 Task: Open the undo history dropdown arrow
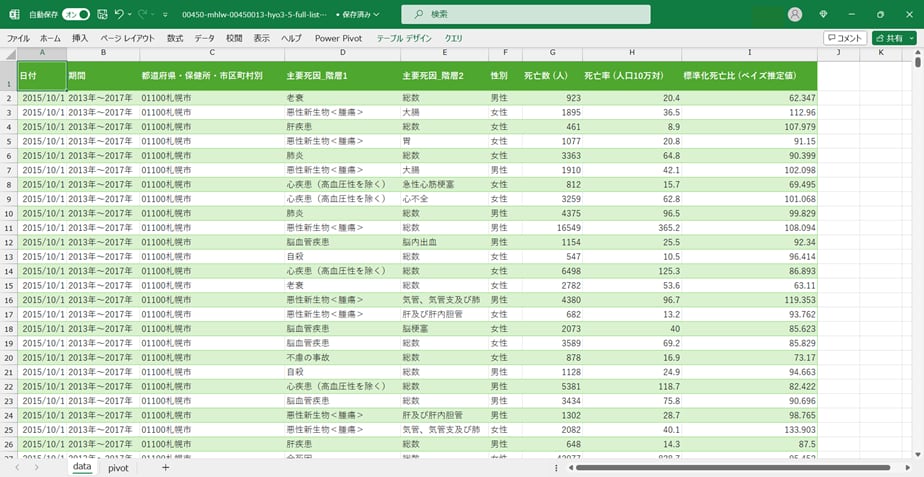[x=130, y=14]
